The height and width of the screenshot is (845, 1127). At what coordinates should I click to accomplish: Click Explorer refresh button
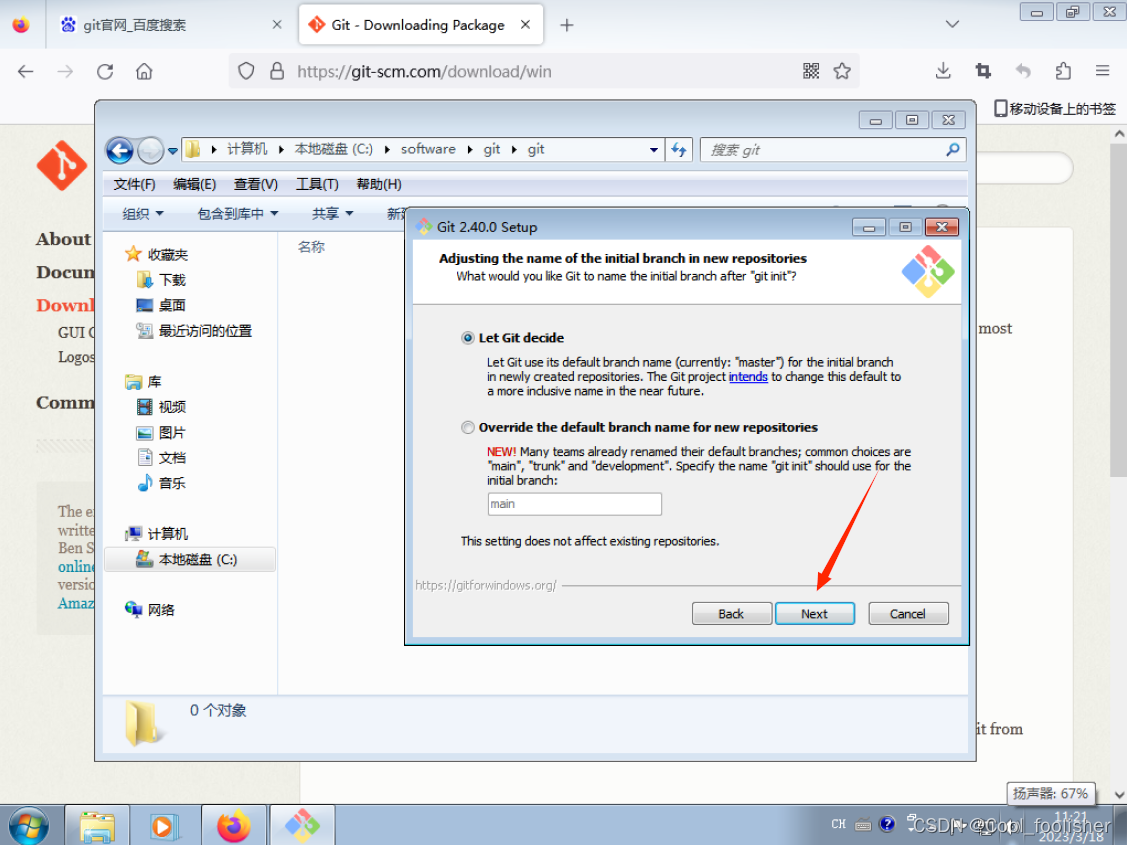point(679,149)
